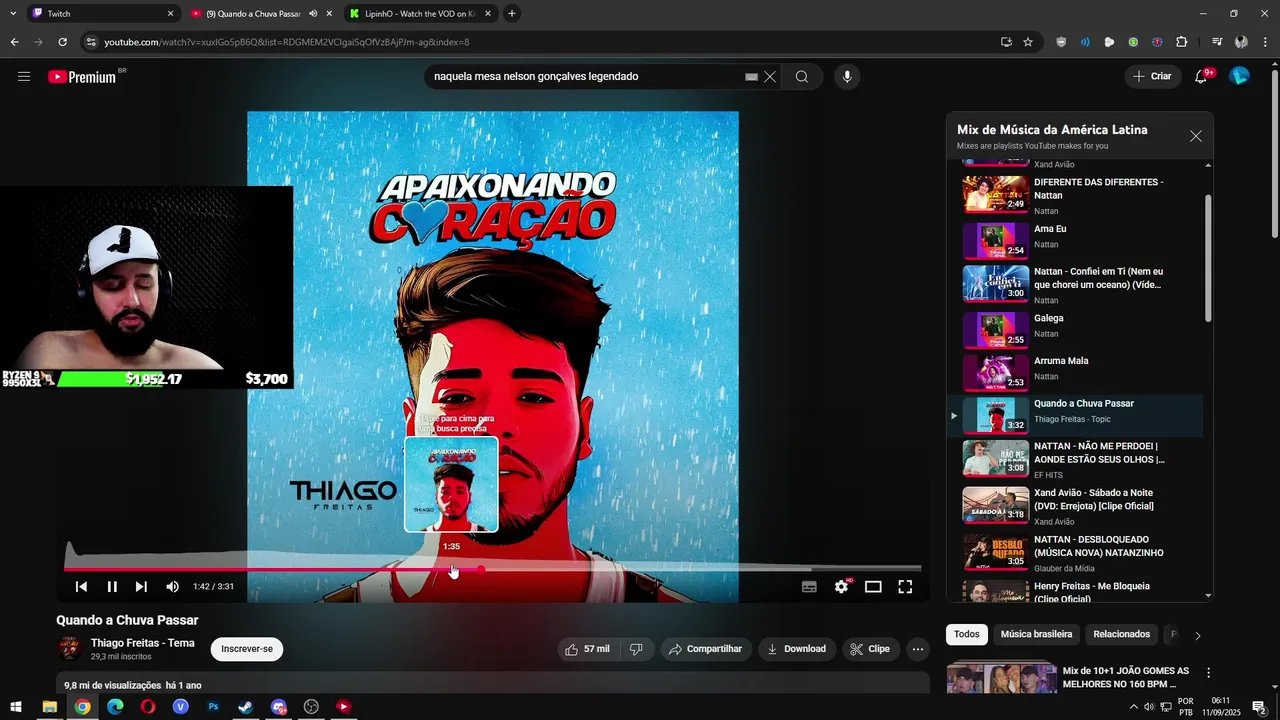Viewport: 1280px width, 720px height.
Task: Dislike the video
Action: [x=636, y=649]
